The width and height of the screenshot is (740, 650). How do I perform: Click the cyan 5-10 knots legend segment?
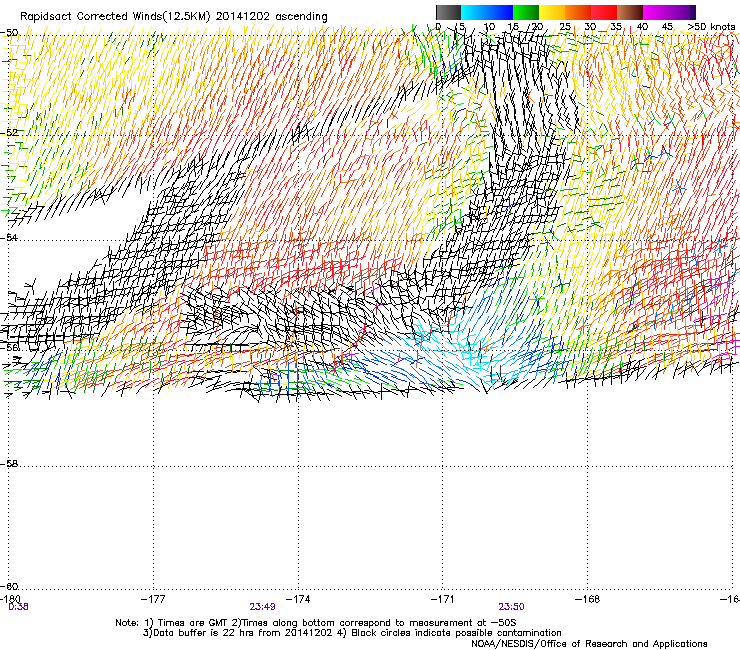click(x=474, y=12)
